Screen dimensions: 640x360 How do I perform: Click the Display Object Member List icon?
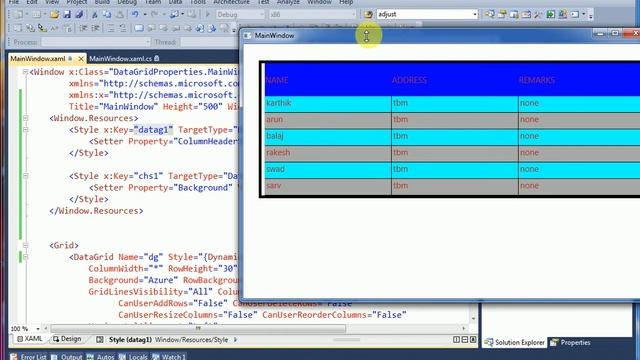(18, 28)
